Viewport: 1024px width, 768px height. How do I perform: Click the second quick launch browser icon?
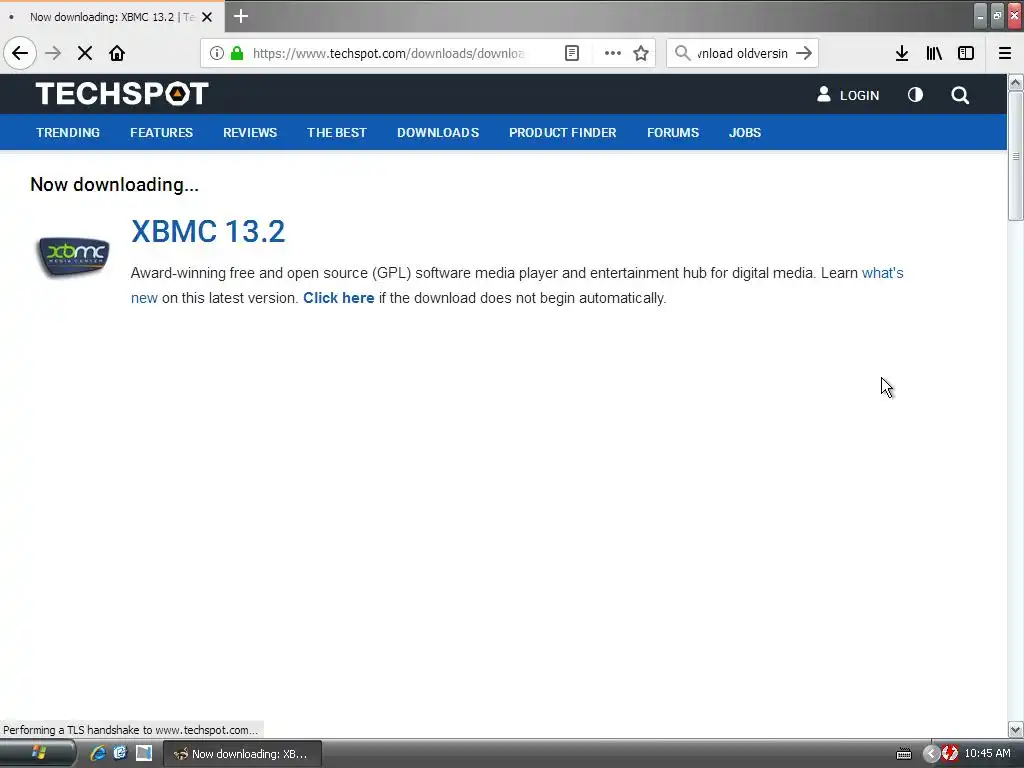tap(120, 754)
